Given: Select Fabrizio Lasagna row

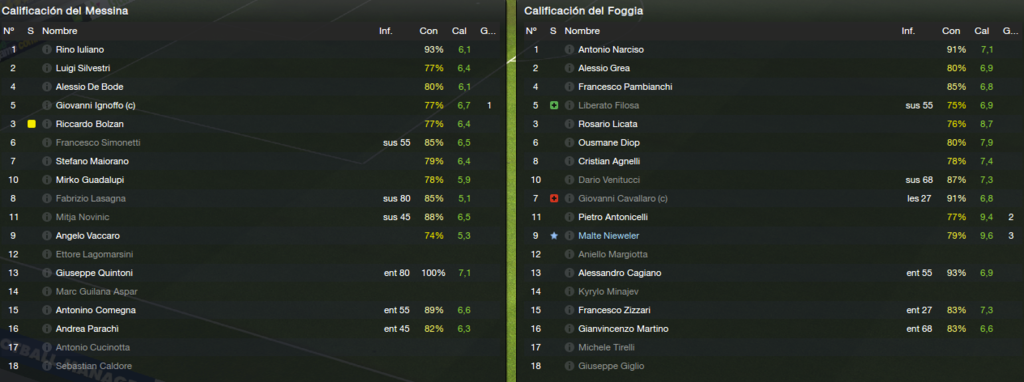Looking at the screenshot, I should click(251, 199).
